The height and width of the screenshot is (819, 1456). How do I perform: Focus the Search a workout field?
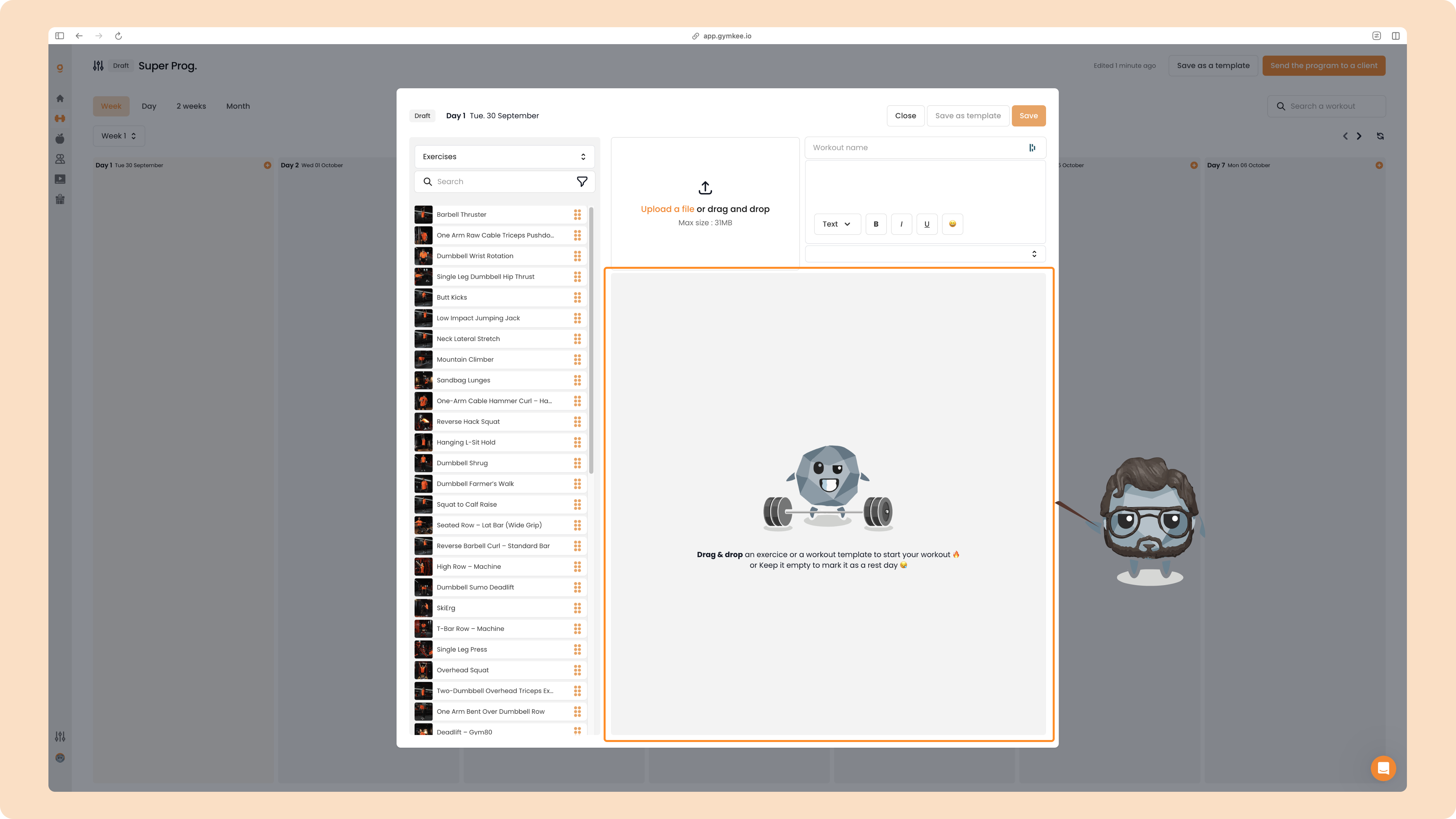tap(1326, 106)
